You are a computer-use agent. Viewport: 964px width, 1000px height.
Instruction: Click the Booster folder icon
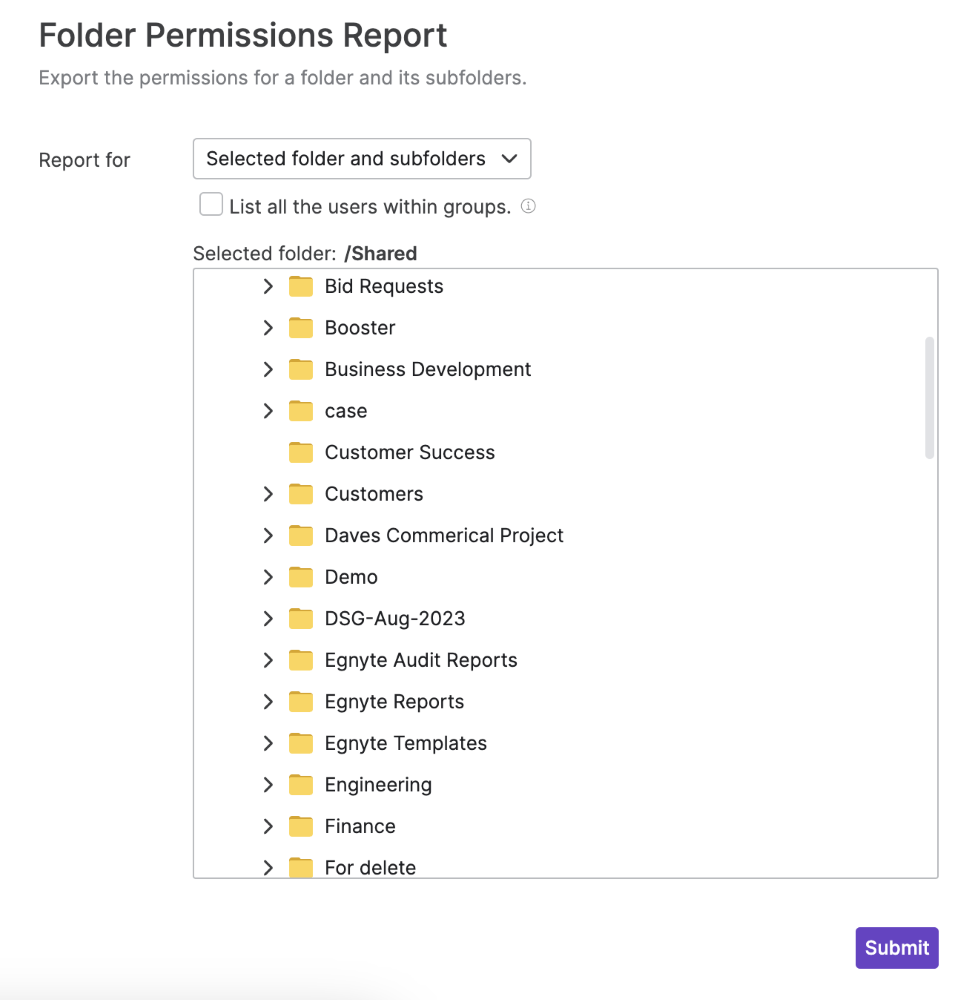coord(301,328)
